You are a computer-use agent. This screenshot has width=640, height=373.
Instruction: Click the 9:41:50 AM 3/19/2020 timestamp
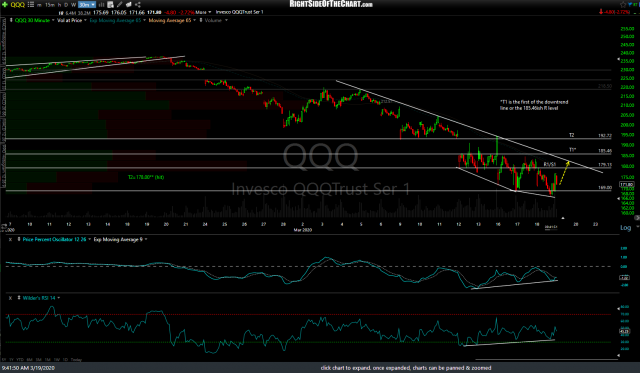pyautogui.click(x=28, y=368)
